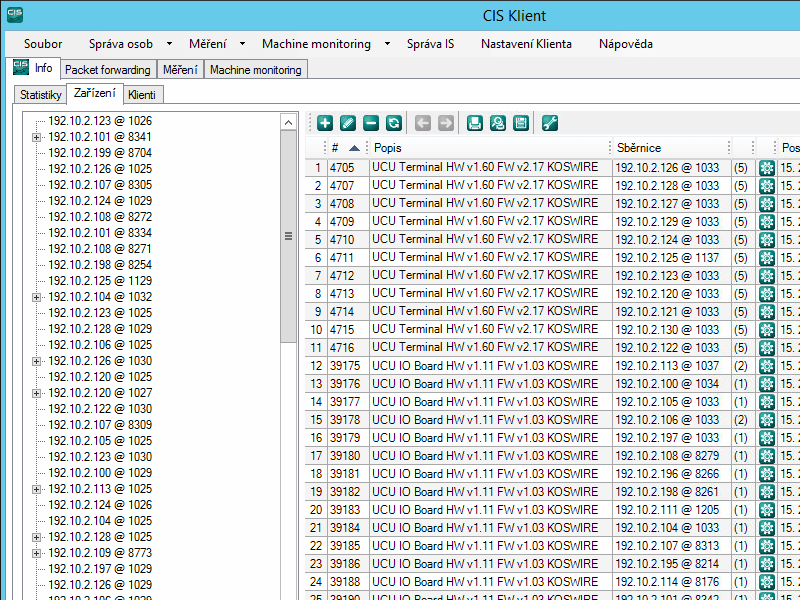Click the tree scrollbar up arrow

(x=289, y=122)
